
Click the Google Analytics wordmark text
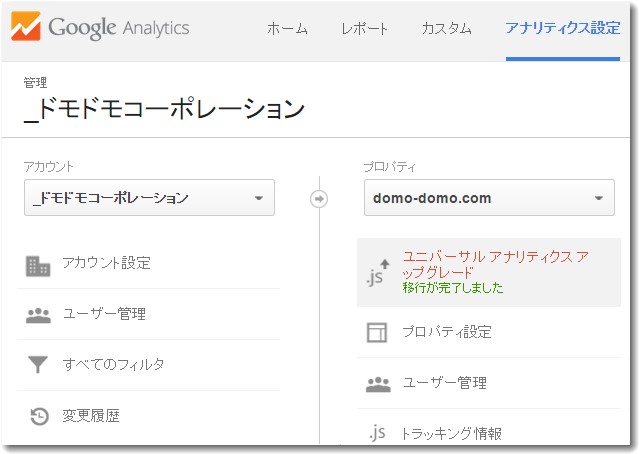coord(119,28)
